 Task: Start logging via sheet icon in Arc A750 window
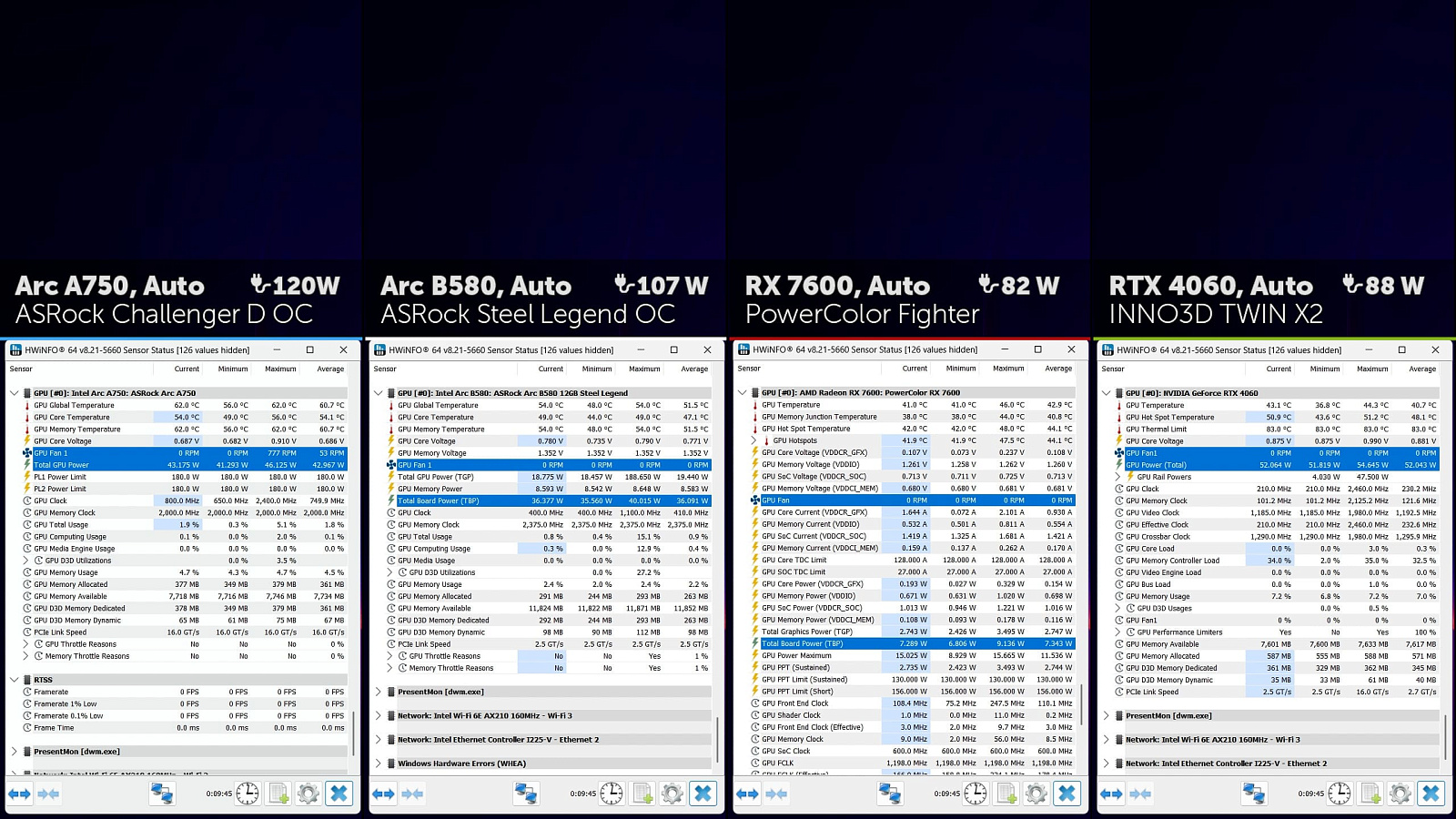pos(278,794)
